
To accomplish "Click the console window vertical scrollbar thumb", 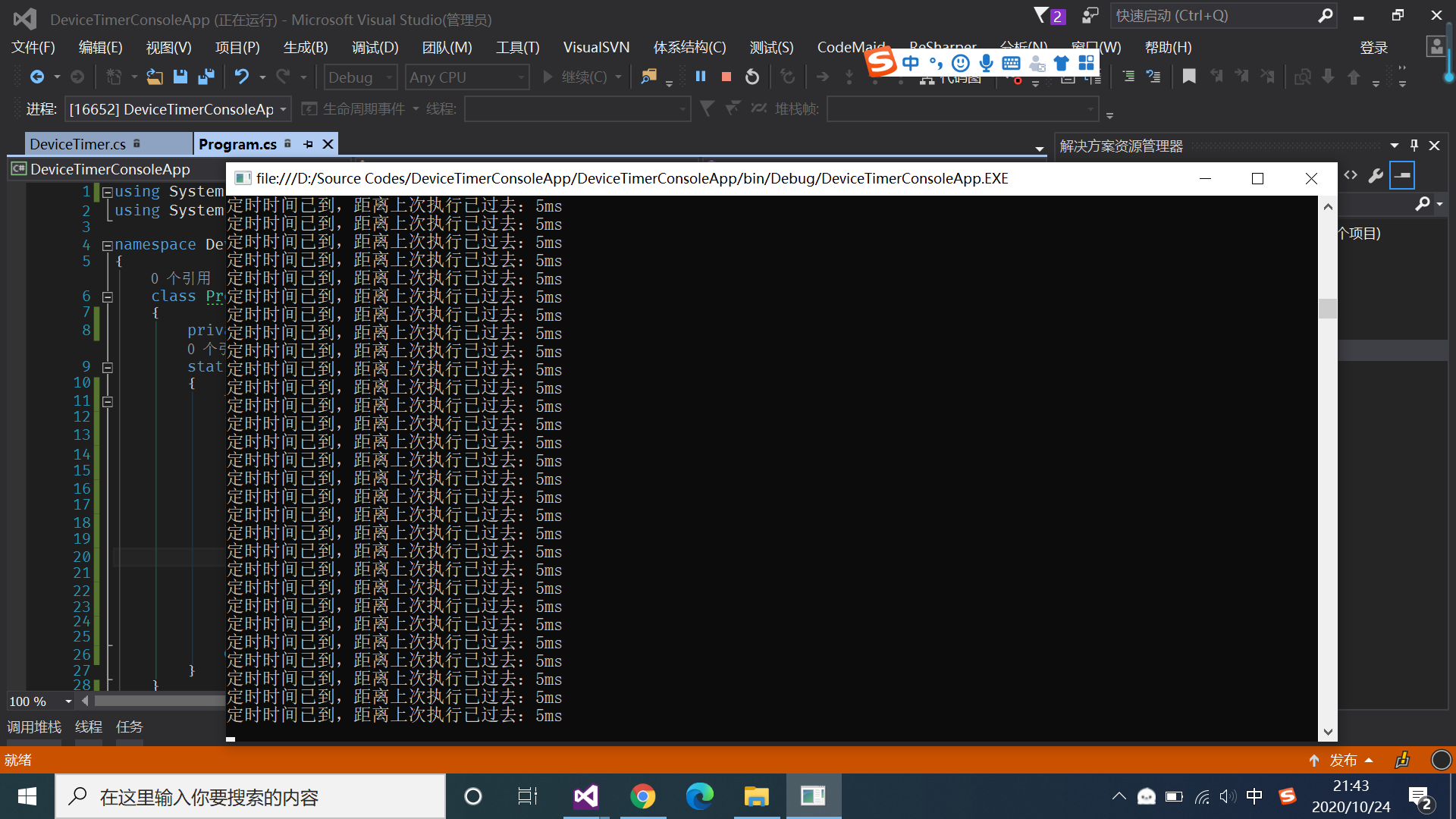I will click(x=1327, y=309).
